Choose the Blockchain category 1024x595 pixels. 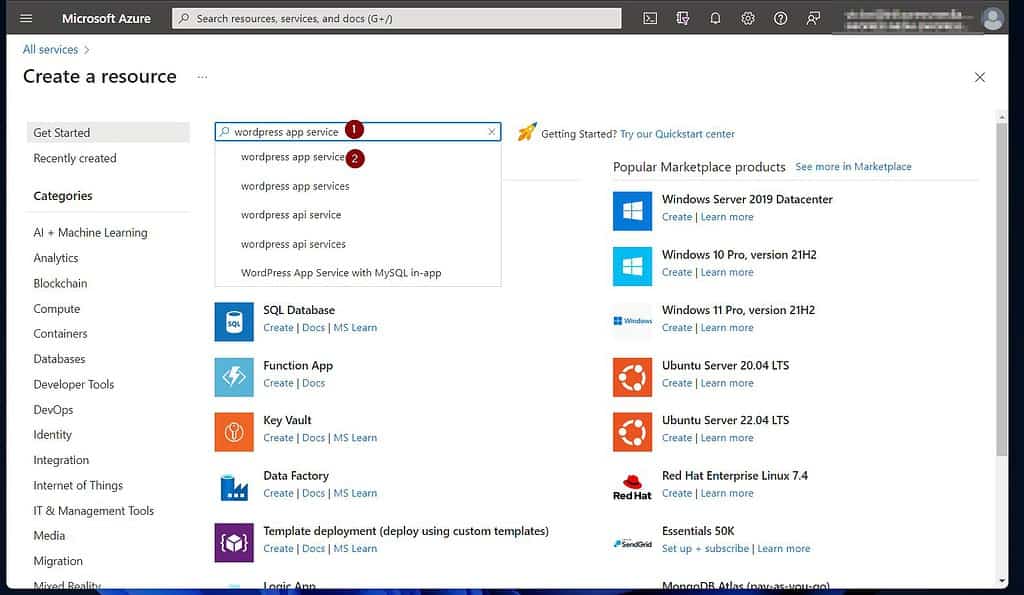point(60,283)
